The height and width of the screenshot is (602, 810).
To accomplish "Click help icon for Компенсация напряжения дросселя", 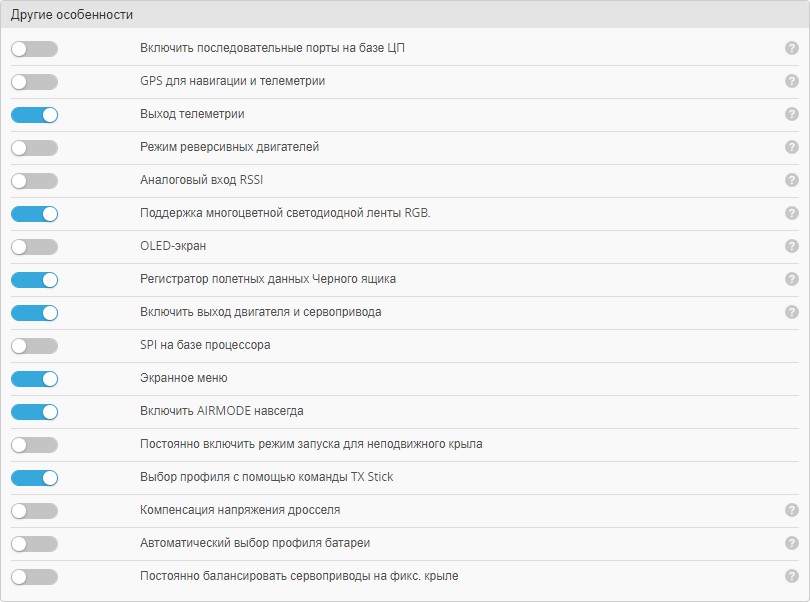I will (x=791, y=510).
